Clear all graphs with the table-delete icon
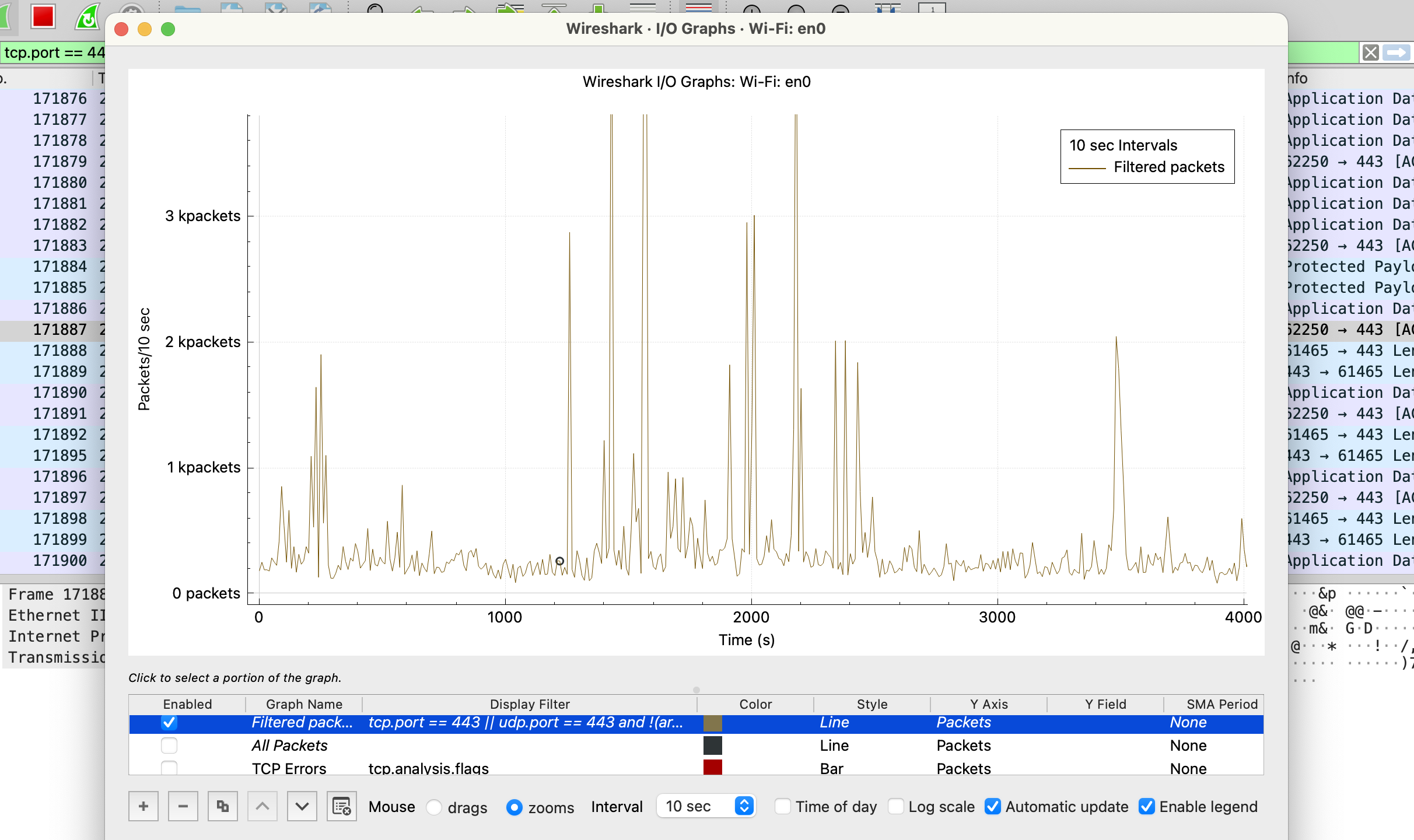1414x840 pixels. (342, 806)
